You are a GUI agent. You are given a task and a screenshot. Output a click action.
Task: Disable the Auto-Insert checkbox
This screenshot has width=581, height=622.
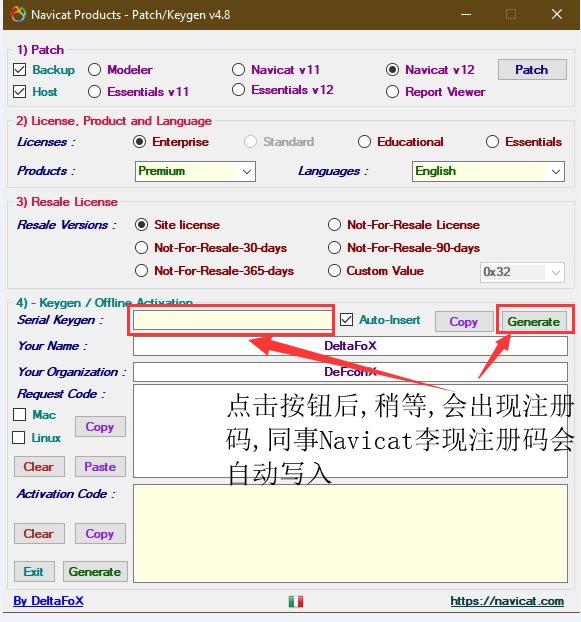[346, 320]
